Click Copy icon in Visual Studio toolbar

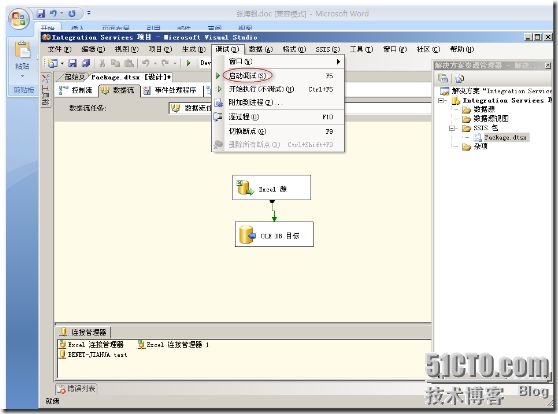pyautogui.click(x=115, y=63)
